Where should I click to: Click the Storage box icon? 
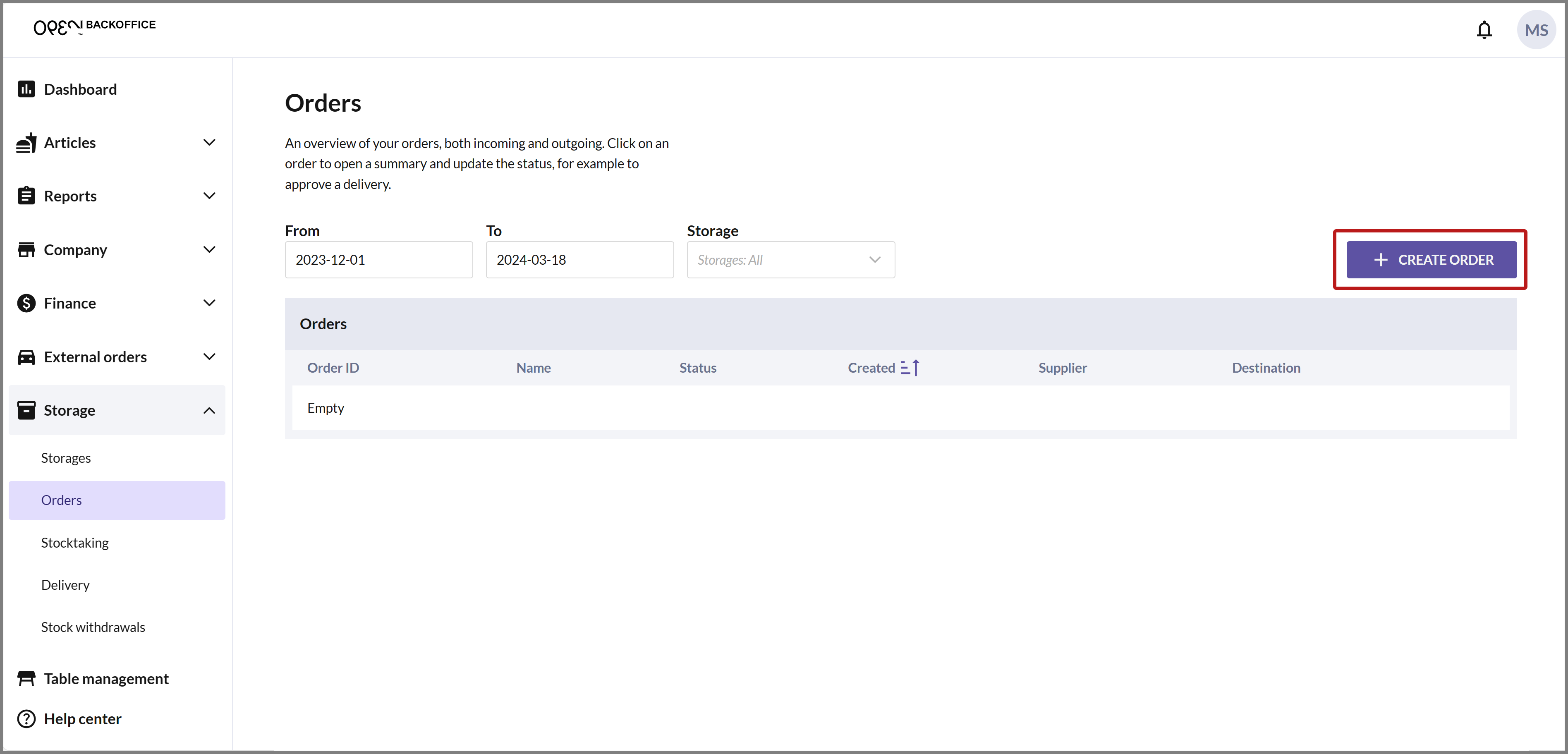click(26, 410)
